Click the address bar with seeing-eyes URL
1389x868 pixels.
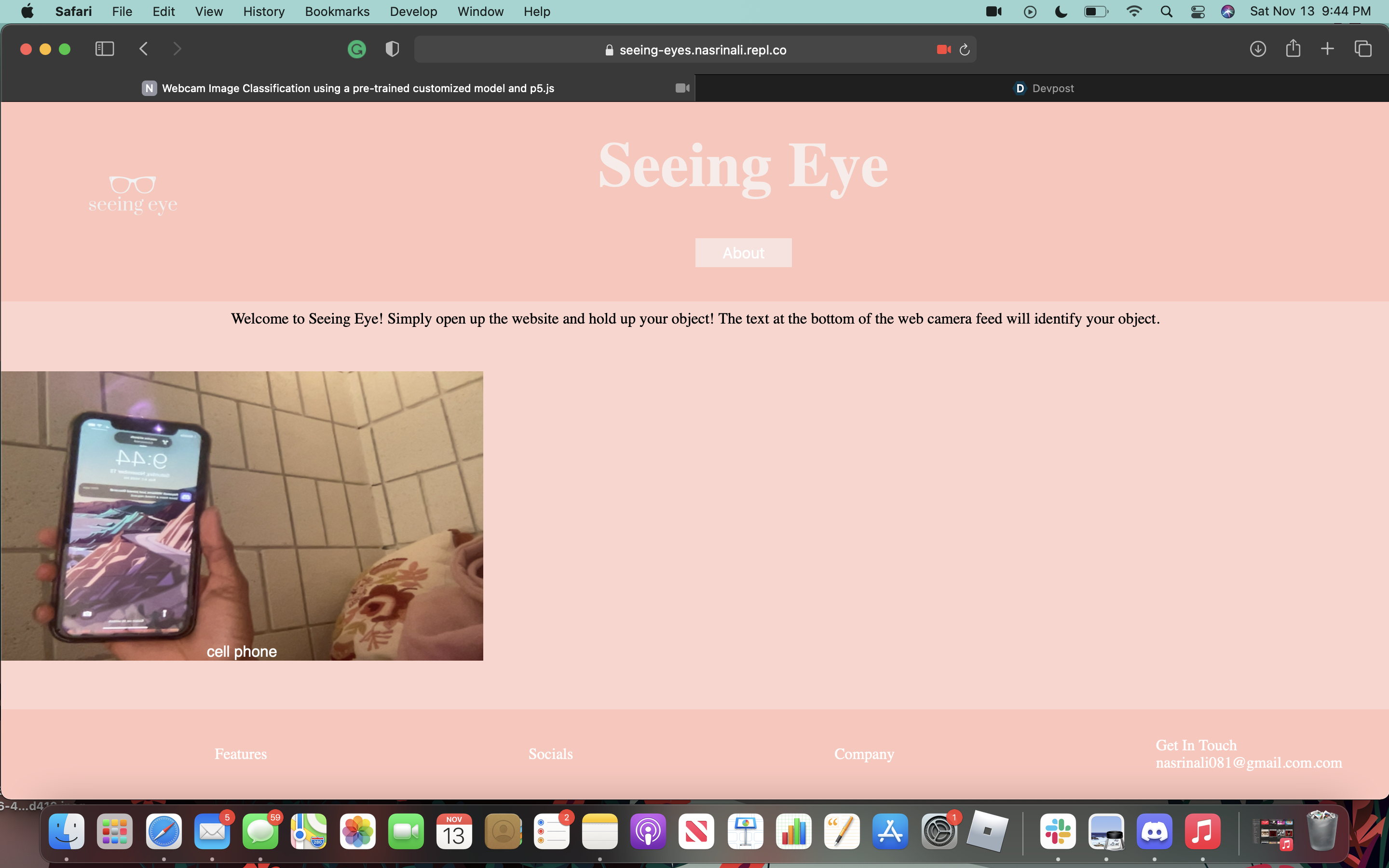[694, 50]
